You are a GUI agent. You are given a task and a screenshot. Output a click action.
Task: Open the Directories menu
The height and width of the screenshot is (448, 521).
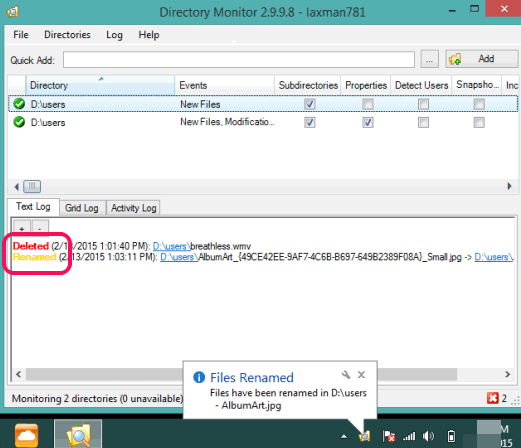[67, 35]
